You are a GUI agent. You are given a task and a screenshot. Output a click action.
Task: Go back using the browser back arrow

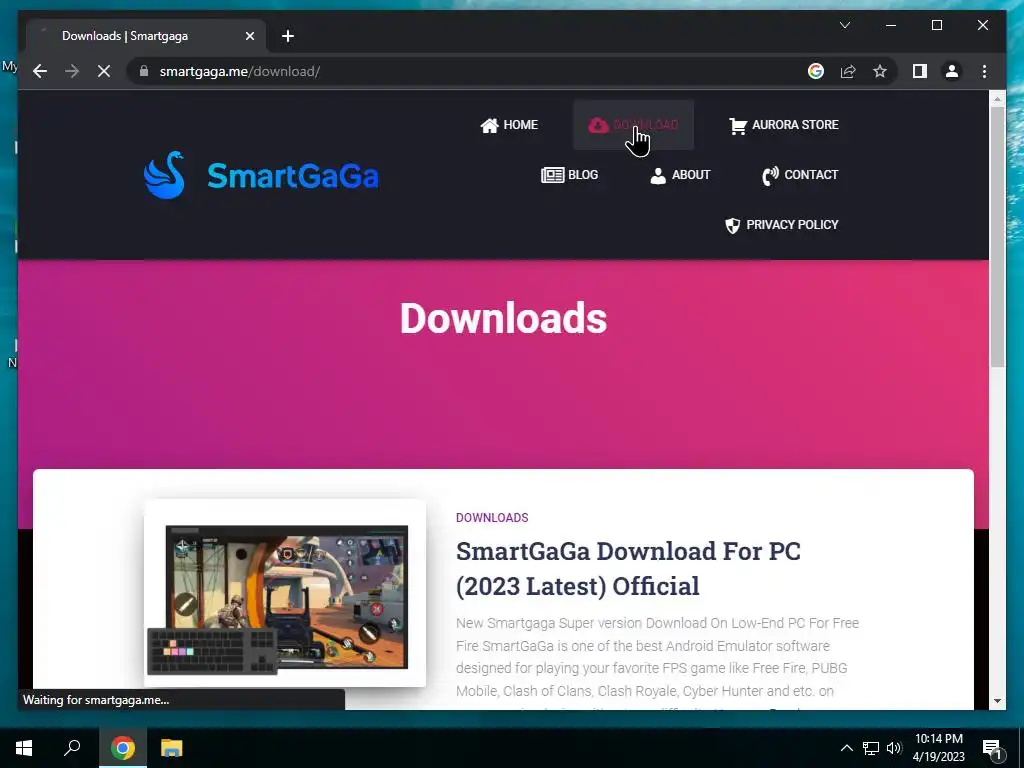(x=40, y=71)
